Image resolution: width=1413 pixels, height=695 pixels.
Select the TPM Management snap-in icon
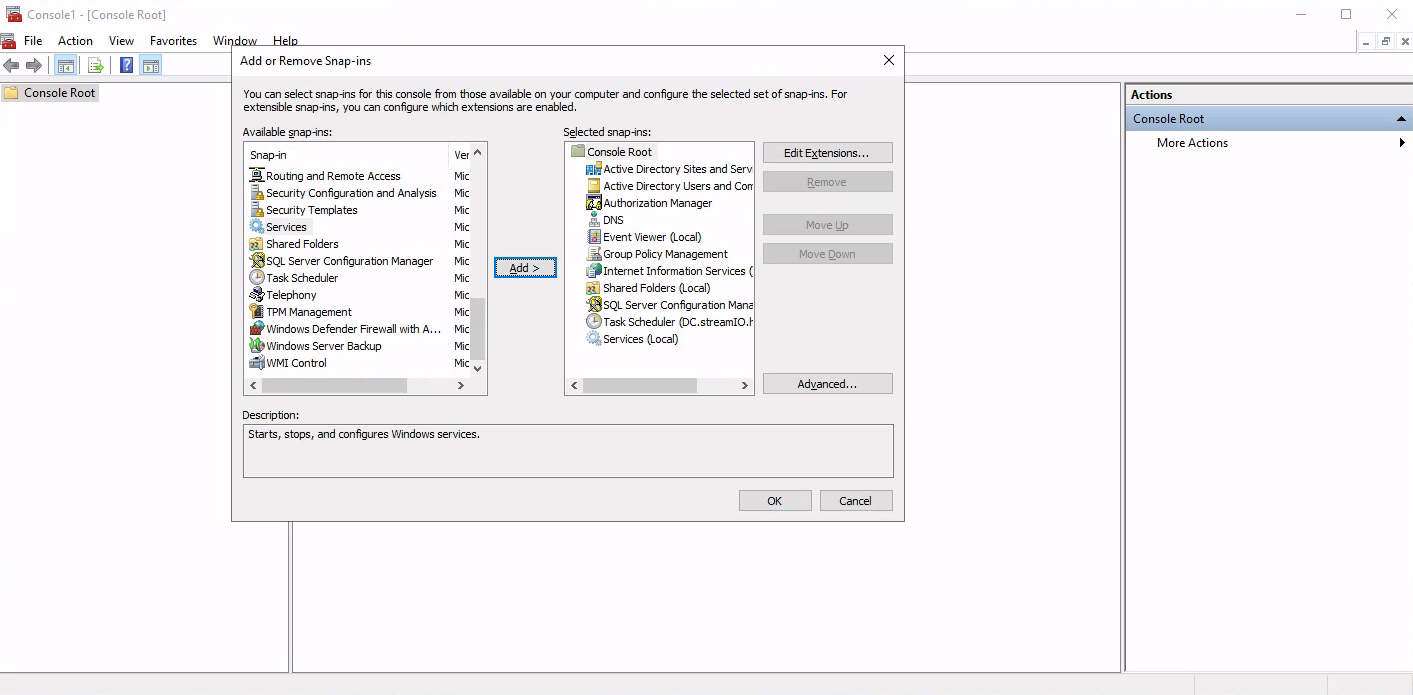click(257, 312)
